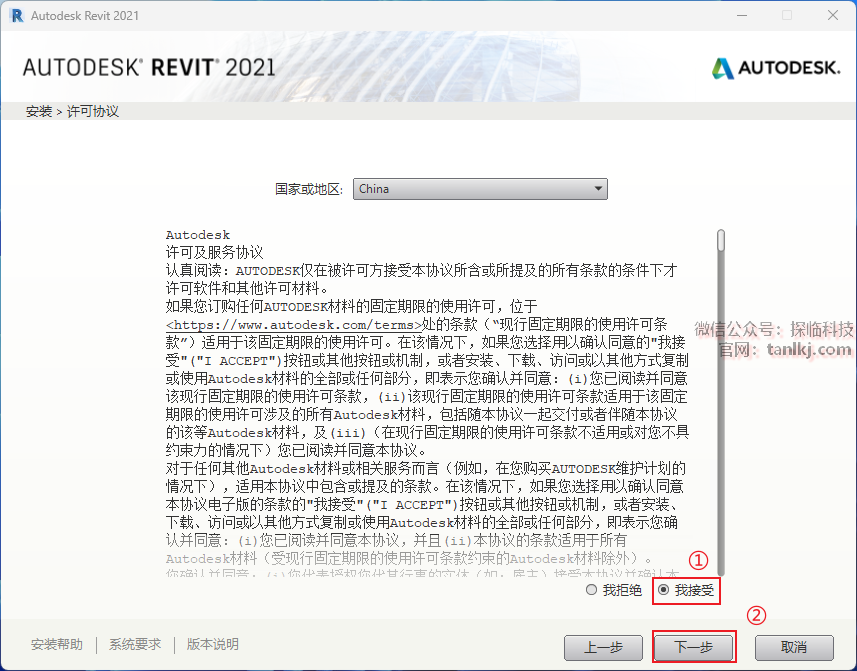
Task: Click the Revit icon in the title bar
Action: [16, 15]
